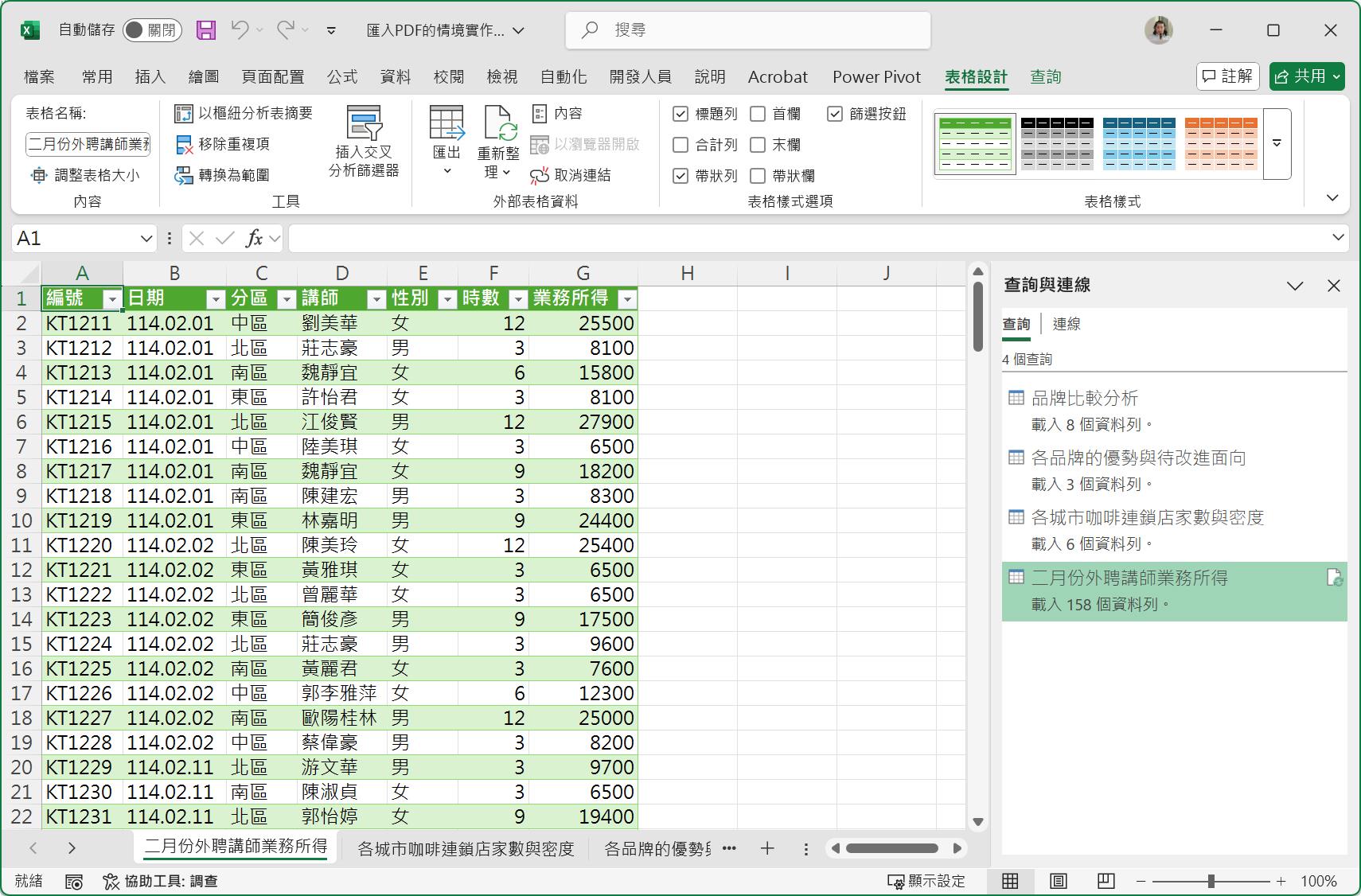Expand the table styles gallery

[x=1277, y=144]
